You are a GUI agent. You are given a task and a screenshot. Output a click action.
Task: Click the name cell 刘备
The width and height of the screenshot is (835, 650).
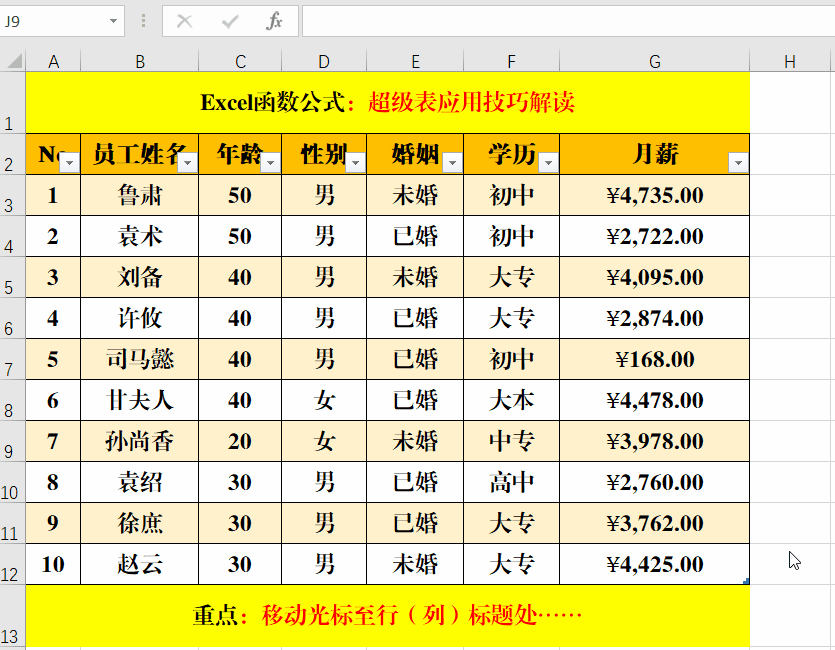click(140, 277)
